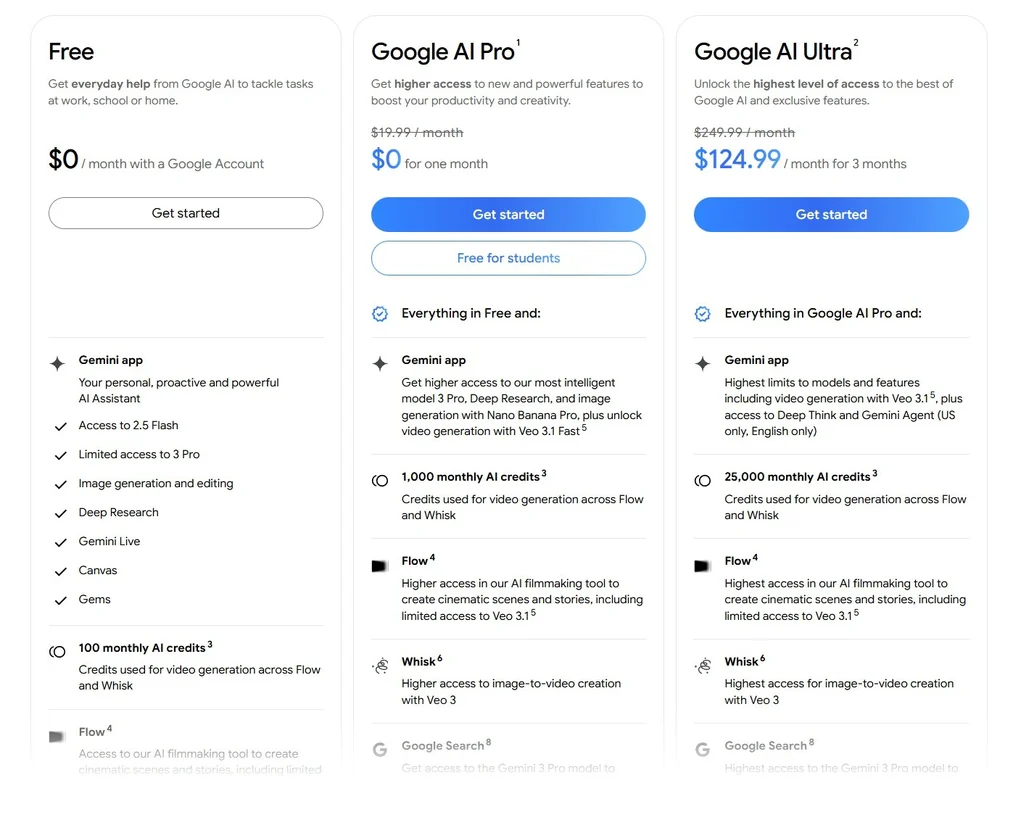The image size is (1013, 828).
Task: Click the 1,000 monthly AI credits icon
Action: click(x=380, y=481)
